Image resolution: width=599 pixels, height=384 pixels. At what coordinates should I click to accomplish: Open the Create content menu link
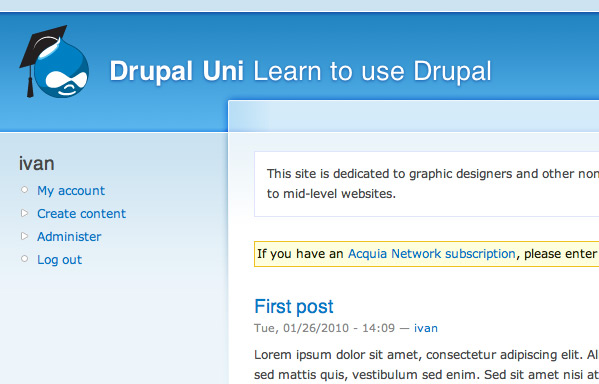pyautogui.click(x=81, y=213)
